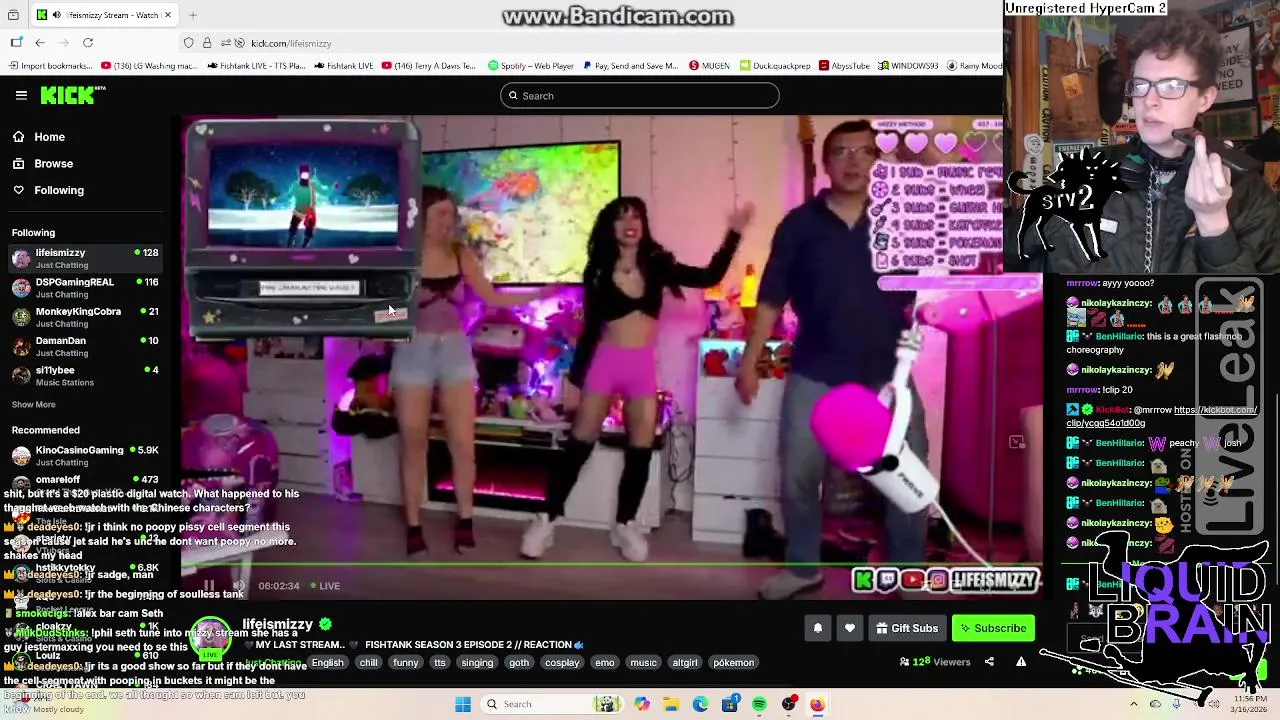
Task: Select the English tag
Action: [x=327, y=663]
